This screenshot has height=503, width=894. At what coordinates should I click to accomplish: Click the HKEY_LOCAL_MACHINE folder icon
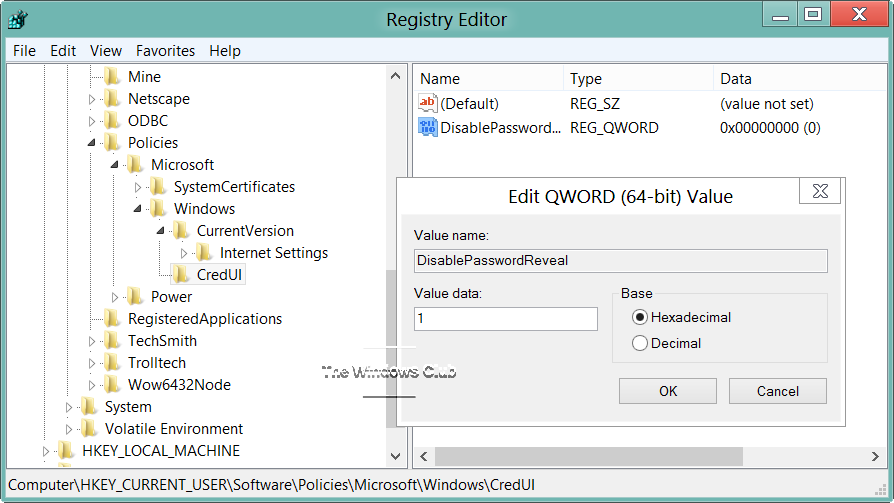67,451
